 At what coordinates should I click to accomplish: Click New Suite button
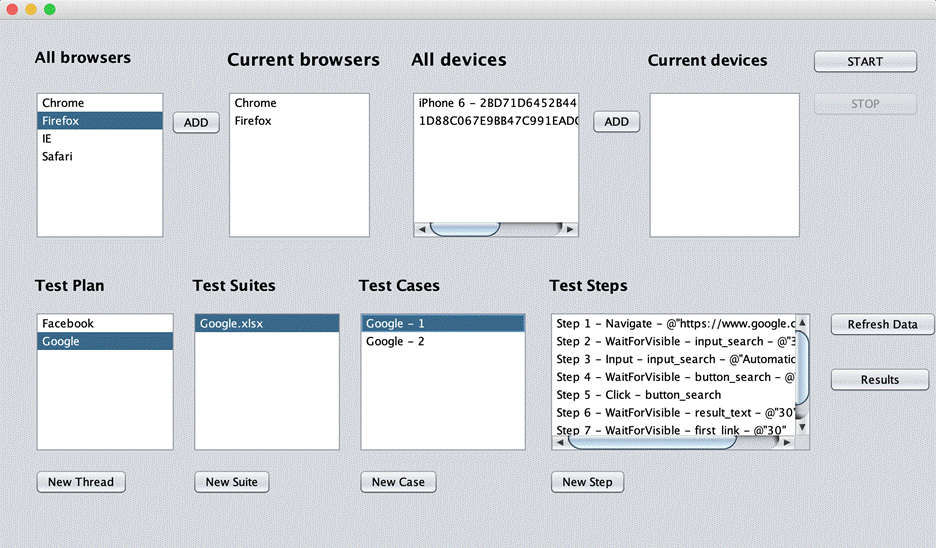232,482
